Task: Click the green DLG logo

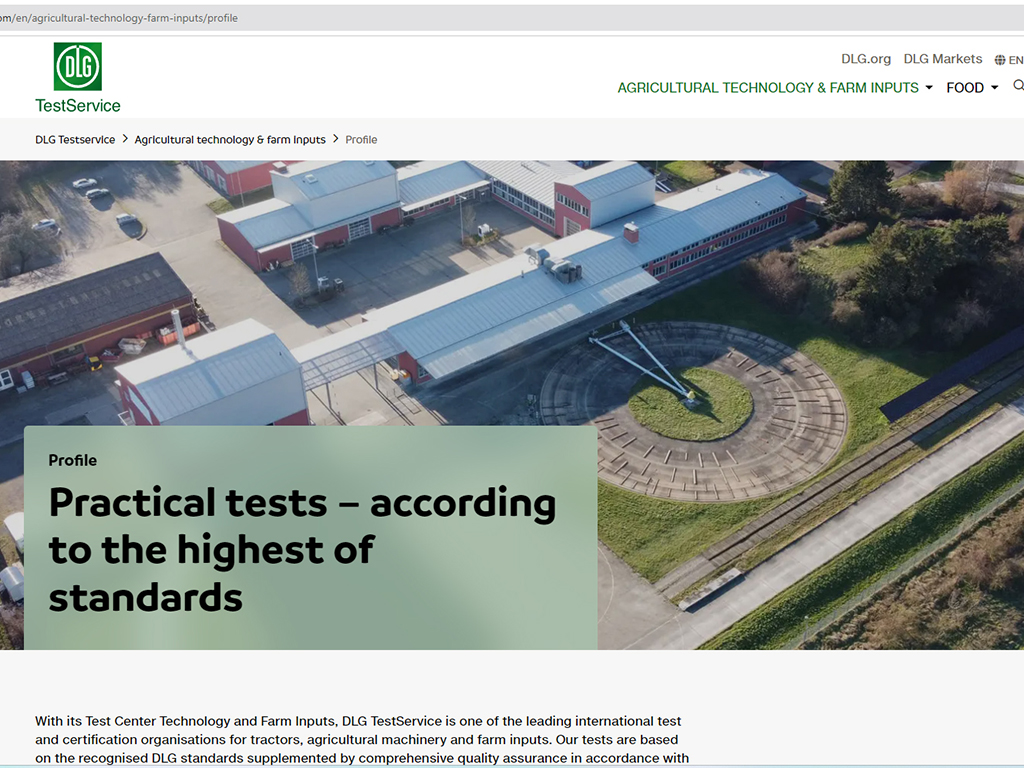Action: (x=78, y=66)
